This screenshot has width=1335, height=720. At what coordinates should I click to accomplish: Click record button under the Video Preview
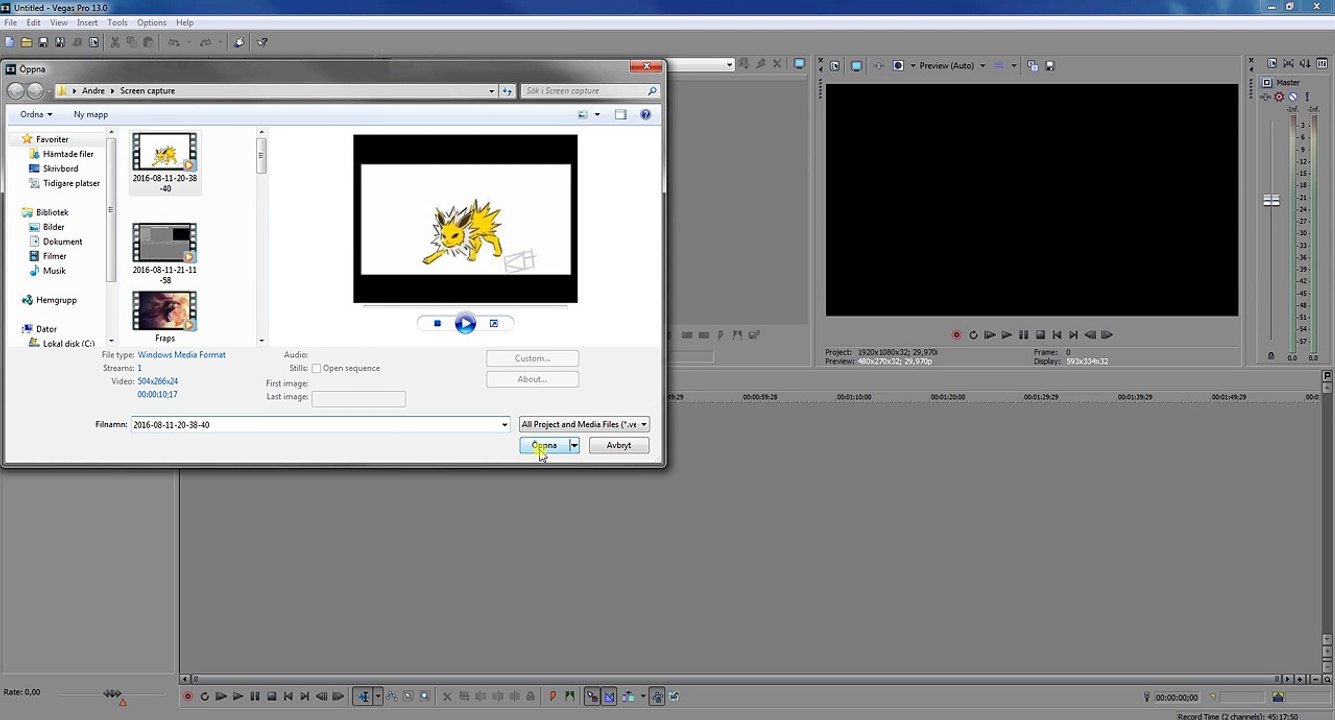click(956, 335)
